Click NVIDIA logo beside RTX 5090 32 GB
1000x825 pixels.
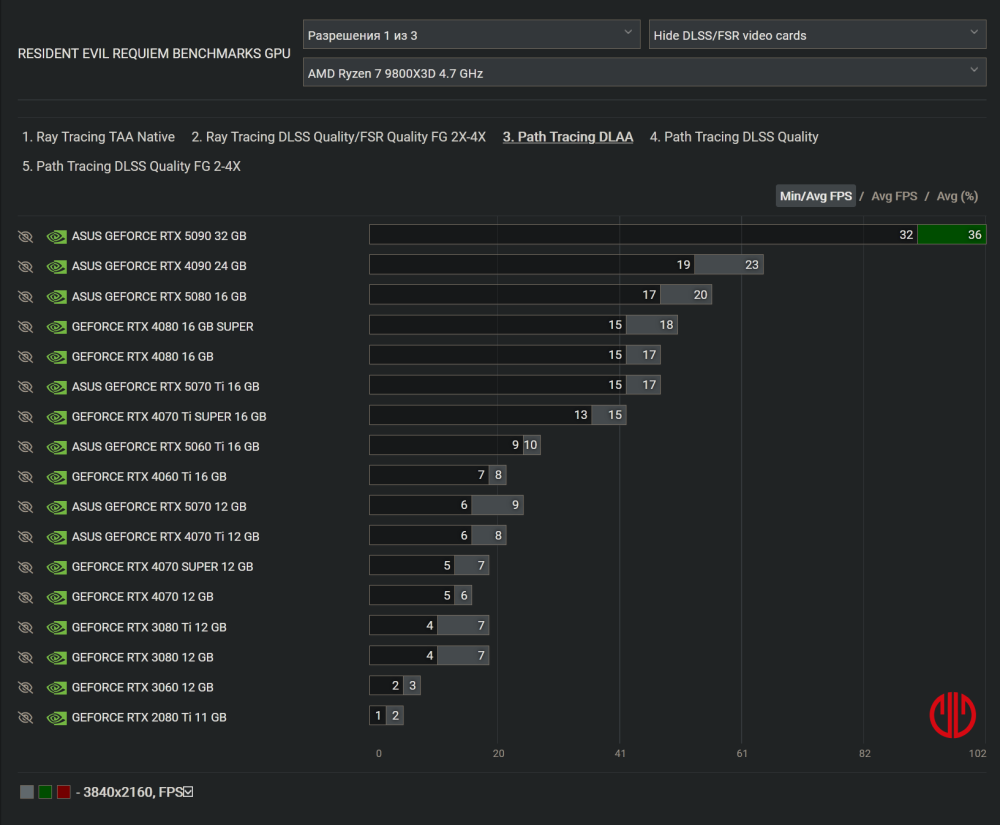click(56, 237)
